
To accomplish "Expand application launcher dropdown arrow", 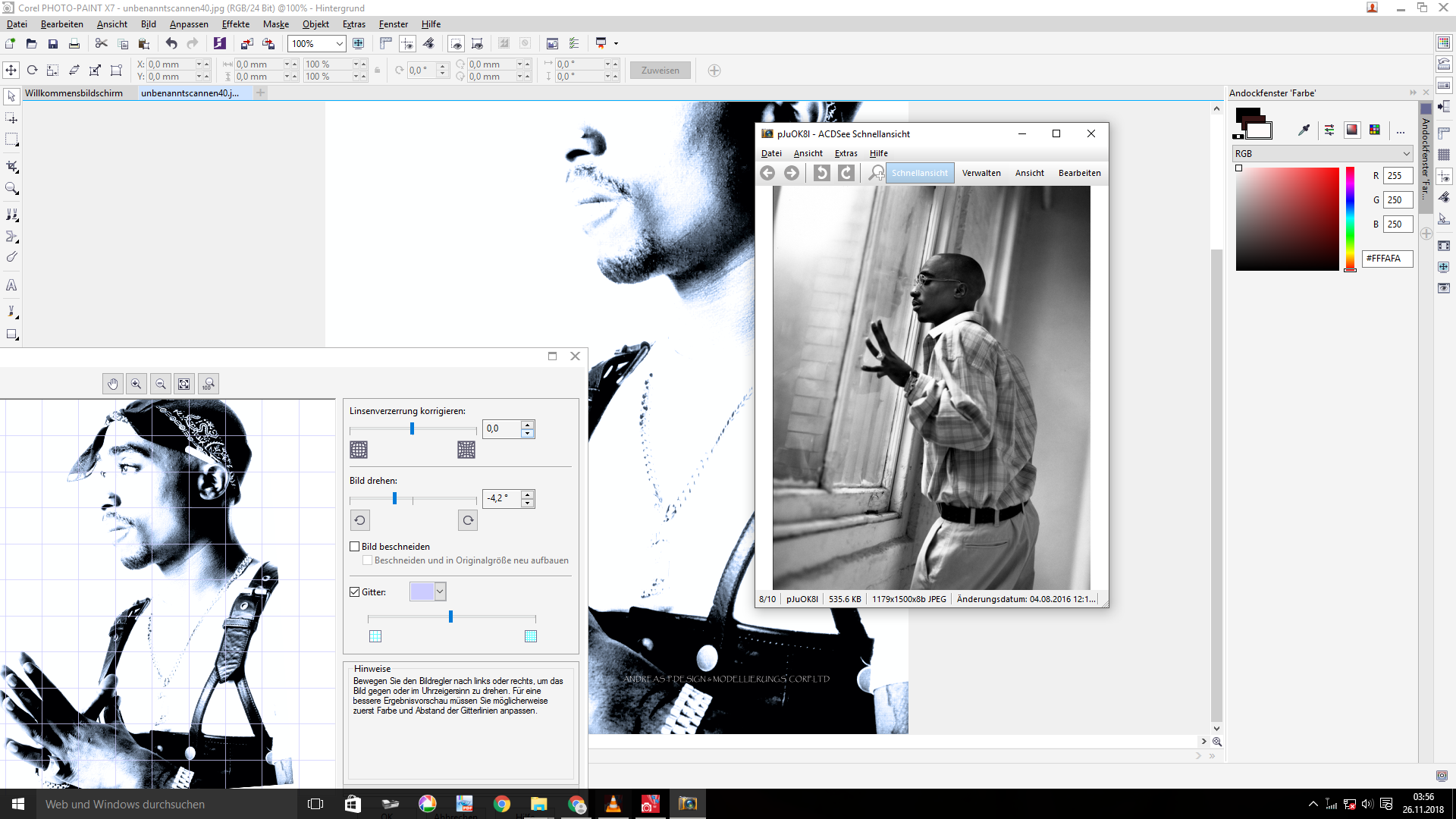I will (x=616, y=43).
